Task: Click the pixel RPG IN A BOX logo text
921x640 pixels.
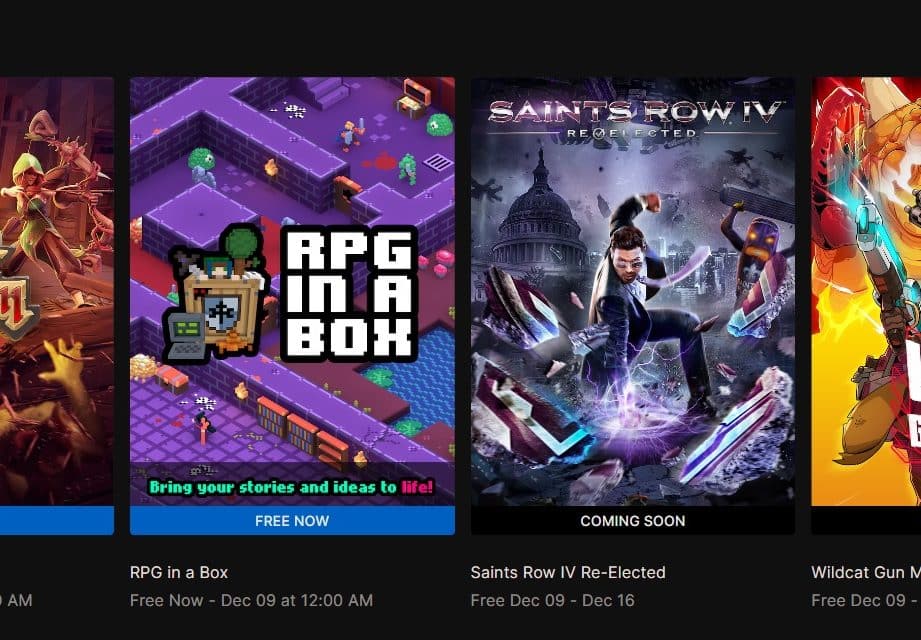Action: pos(349,294)
